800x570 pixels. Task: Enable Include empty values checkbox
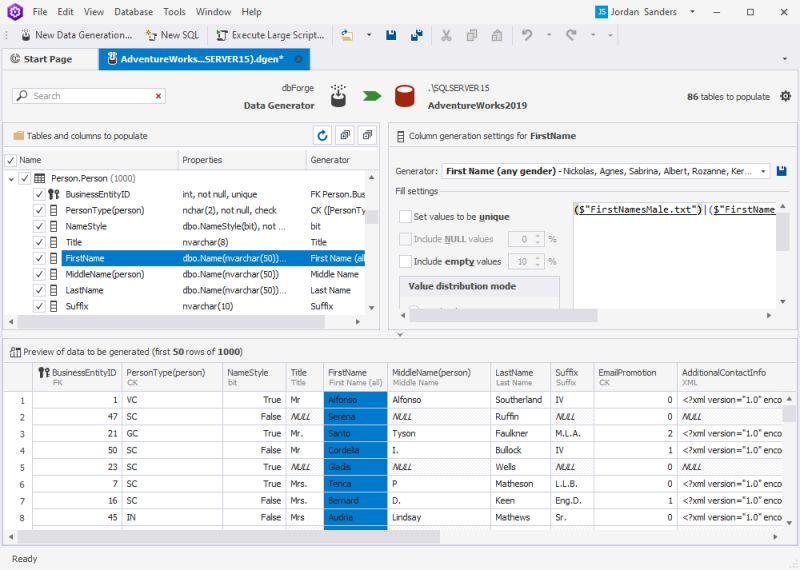(406, 262)
